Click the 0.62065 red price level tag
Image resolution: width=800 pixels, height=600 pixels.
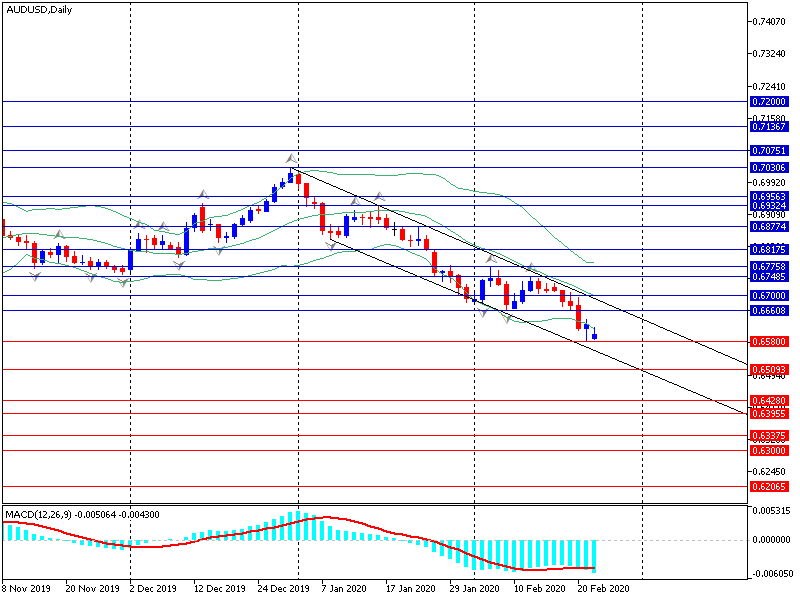768,486
